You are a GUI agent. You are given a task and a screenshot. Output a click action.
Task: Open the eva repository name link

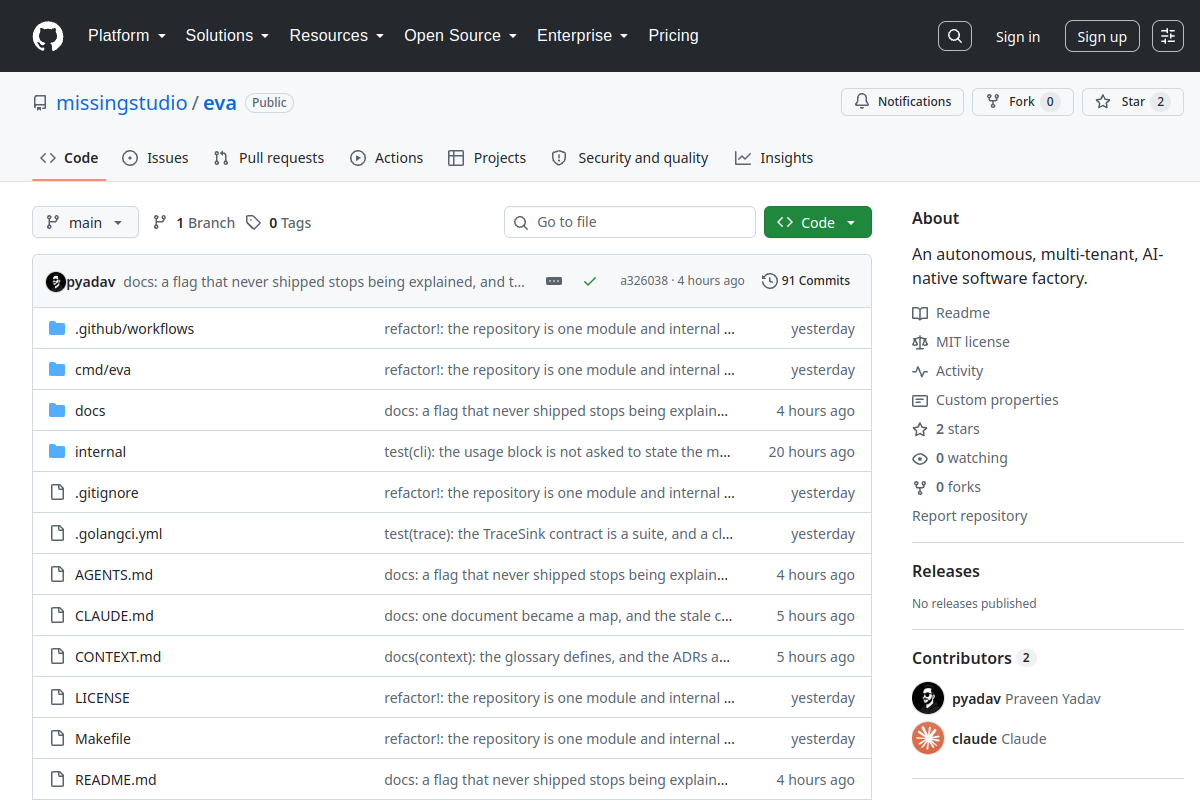[220, 103]
